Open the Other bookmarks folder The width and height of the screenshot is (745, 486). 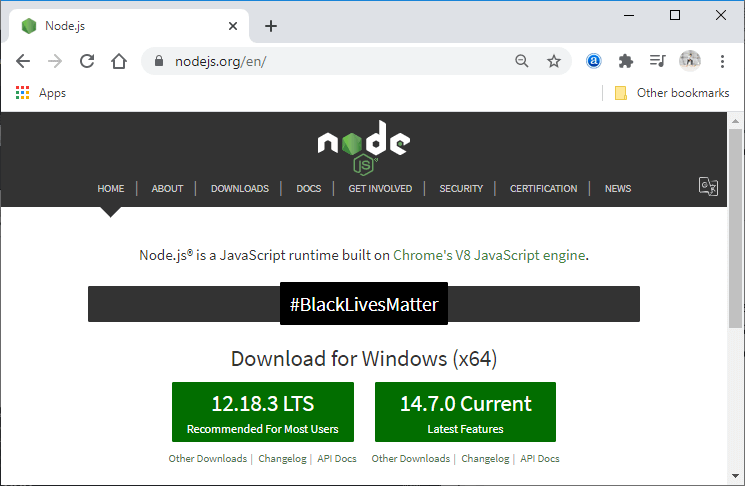[x=672, y=93]
